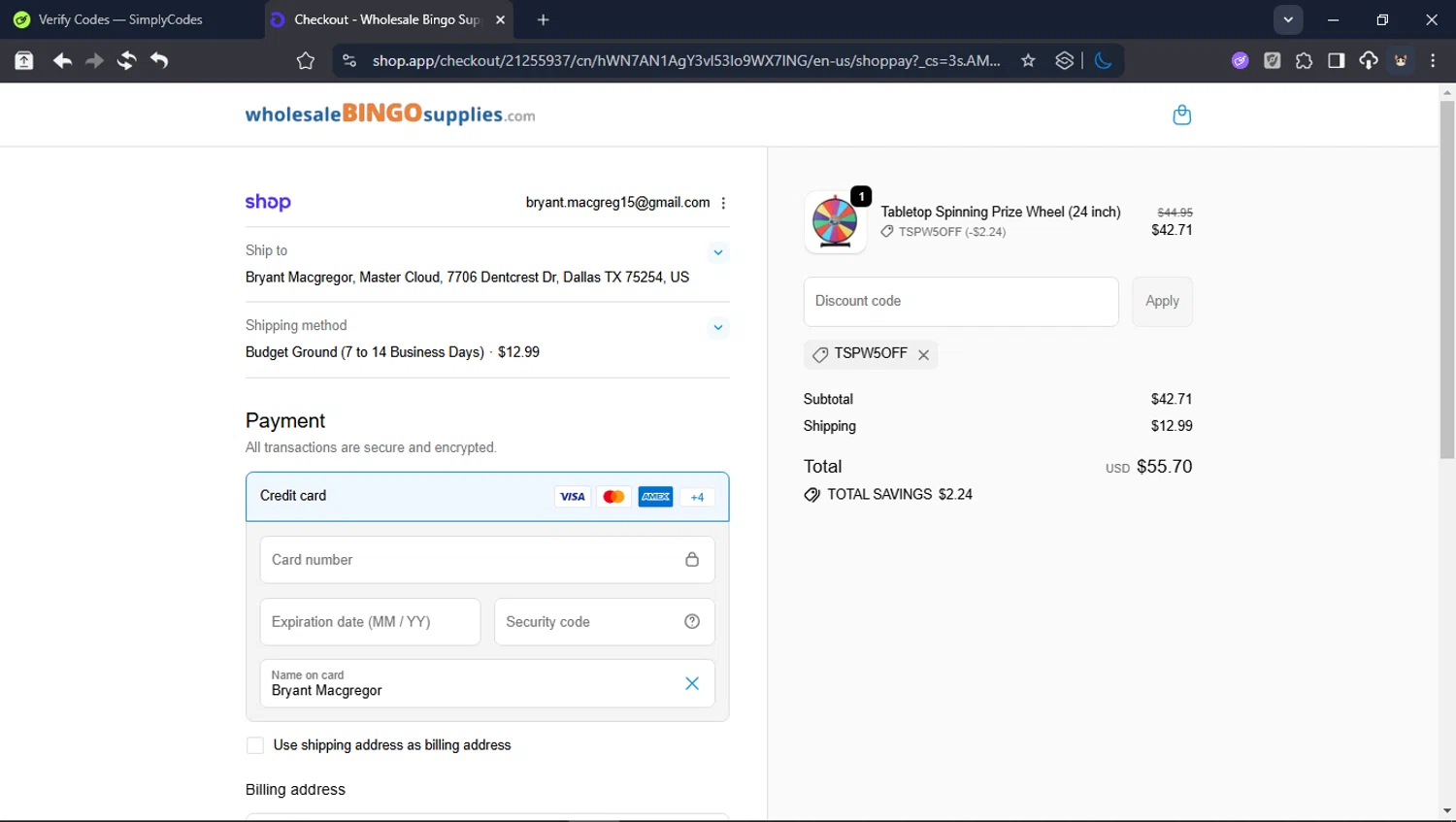Click the lock icon in Card number field
1456x822 pixels.
(692, 560)
